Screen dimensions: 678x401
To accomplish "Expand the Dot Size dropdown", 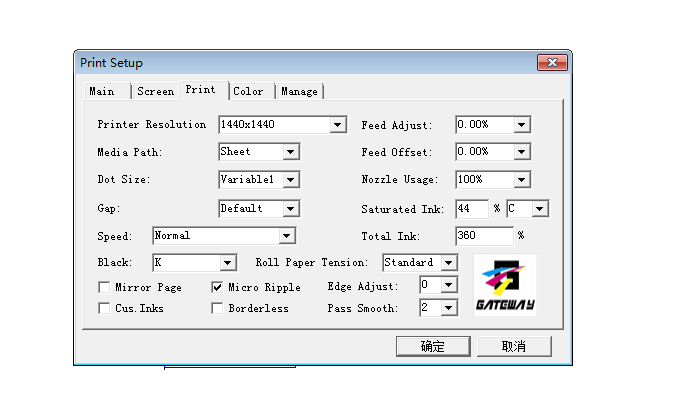I will click(291, 180).
